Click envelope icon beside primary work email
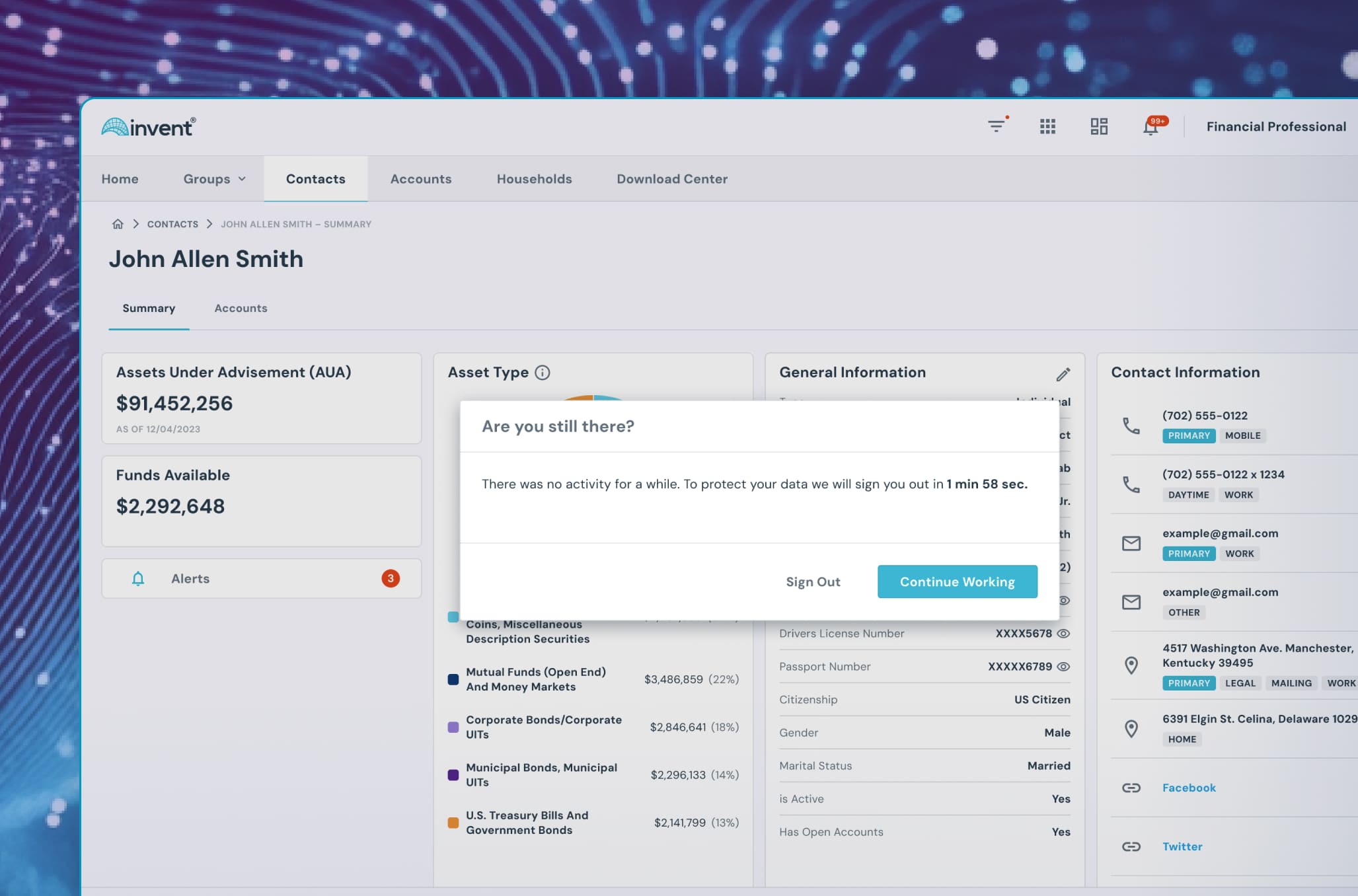Image resolution: width=1358 pixels, height=896 pixels. [x=1131, y=543]
